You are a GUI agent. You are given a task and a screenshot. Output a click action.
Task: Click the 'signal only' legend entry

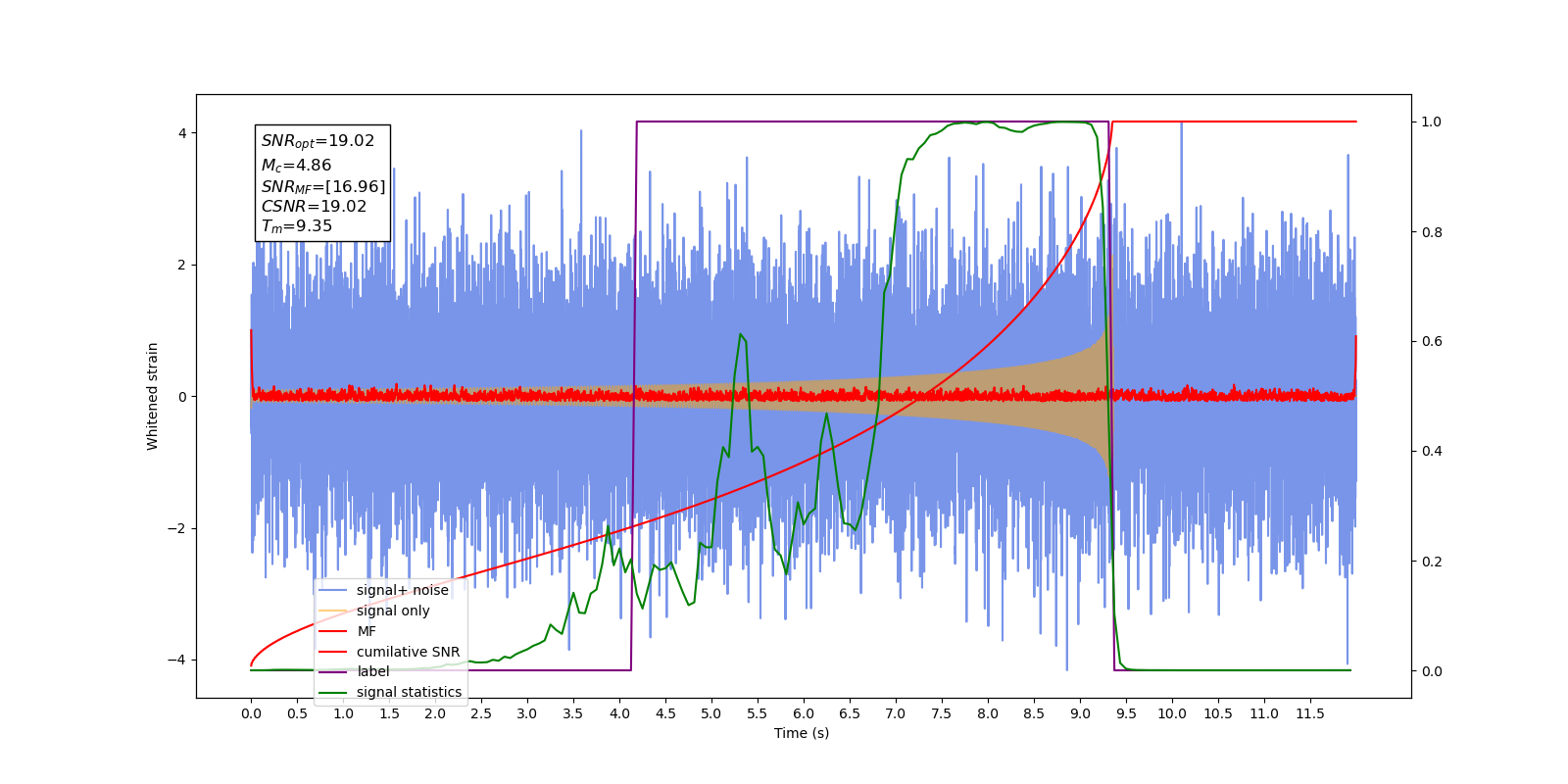tap(374, 611)
